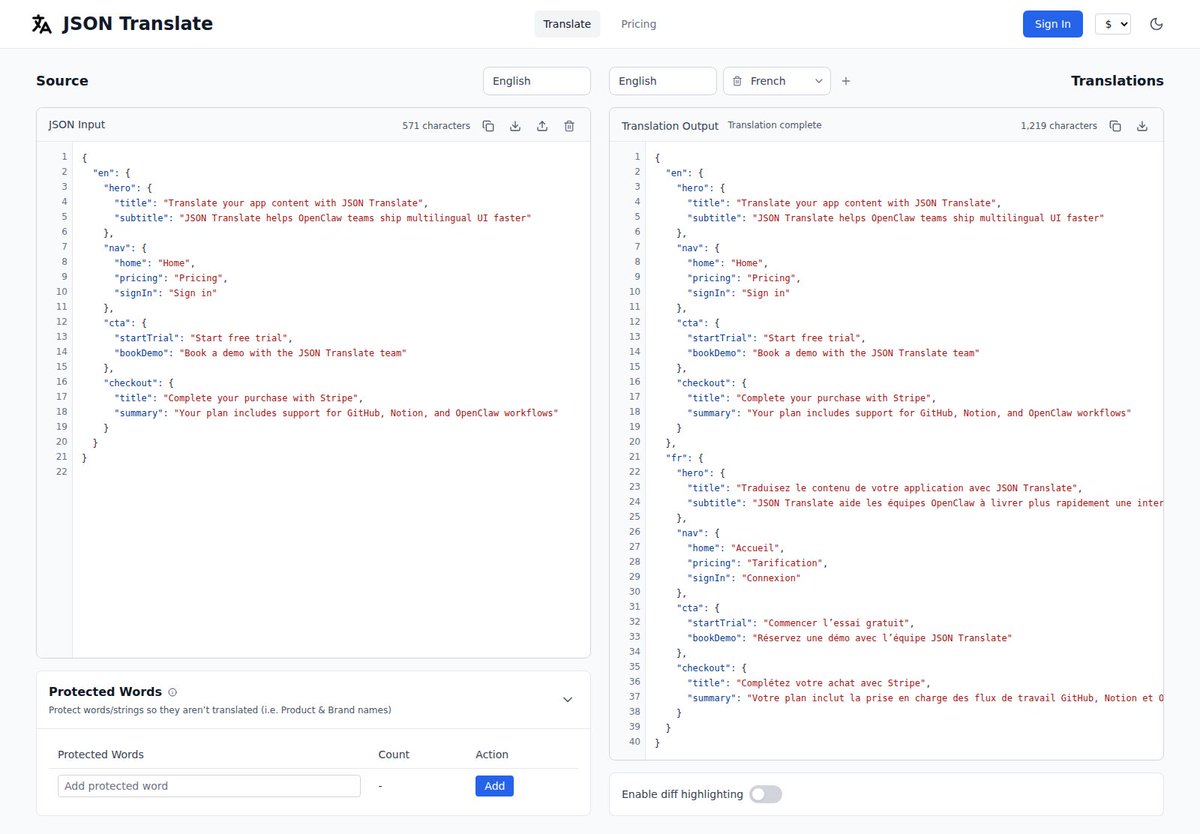This screenshot has width=1200, height=834.
Task: Click the Protected Words info icon
Action: 173,692
